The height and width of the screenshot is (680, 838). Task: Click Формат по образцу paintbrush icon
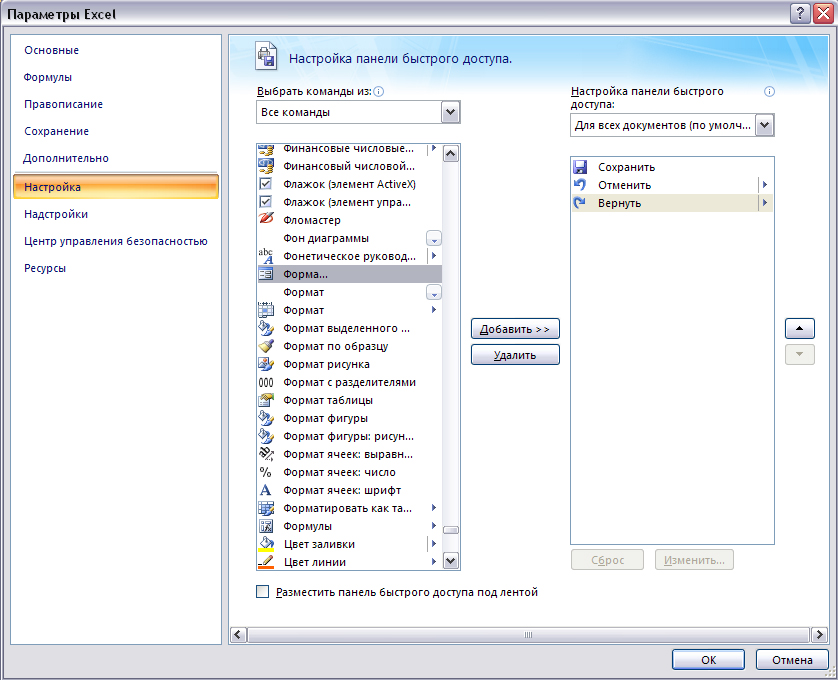pos(266,346)
